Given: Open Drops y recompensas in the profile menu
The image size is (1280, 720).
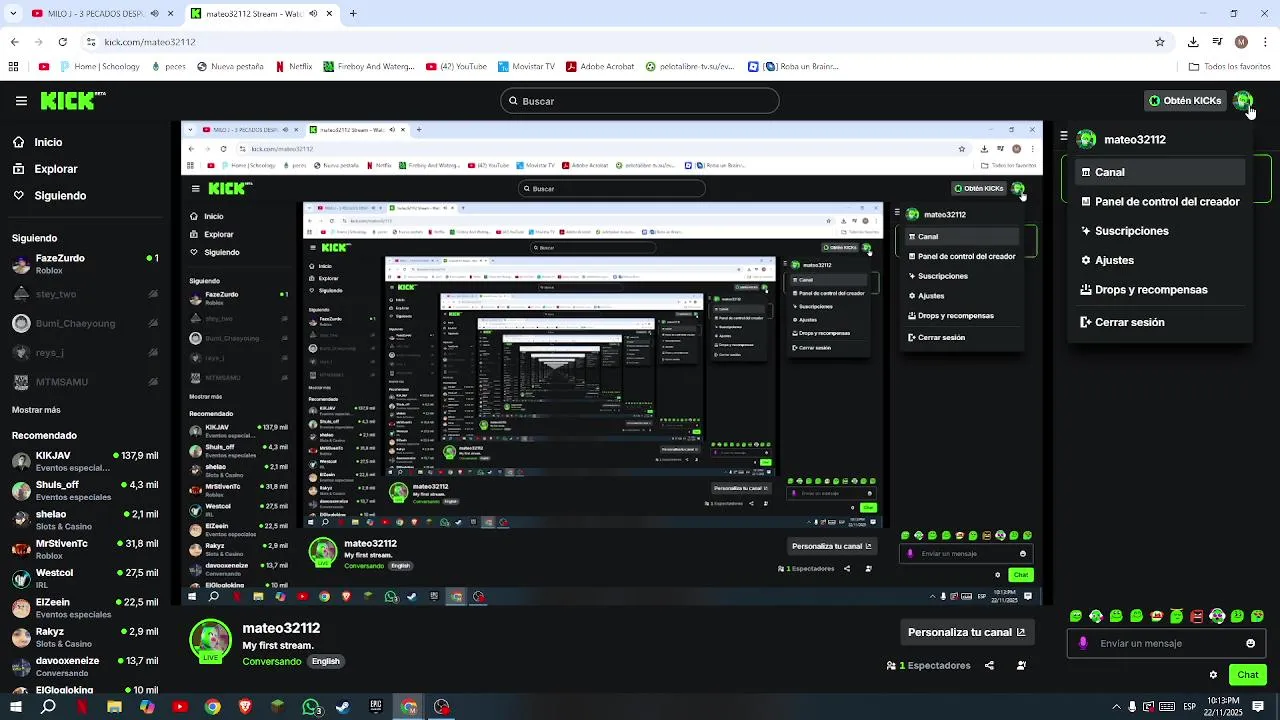Looking at the screenshot, I should click(1160, 290).
